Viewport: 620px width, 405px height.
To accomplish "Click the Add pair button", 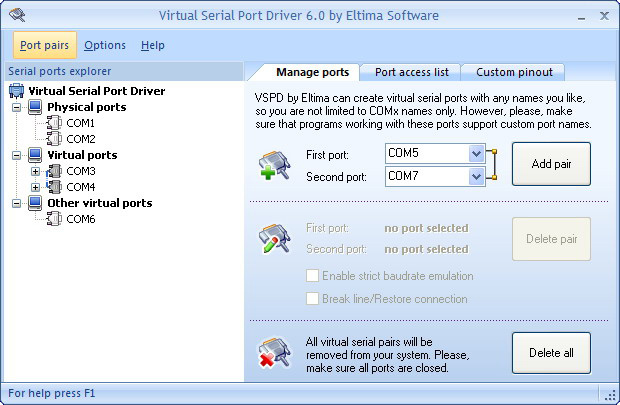I will point(551,164).
